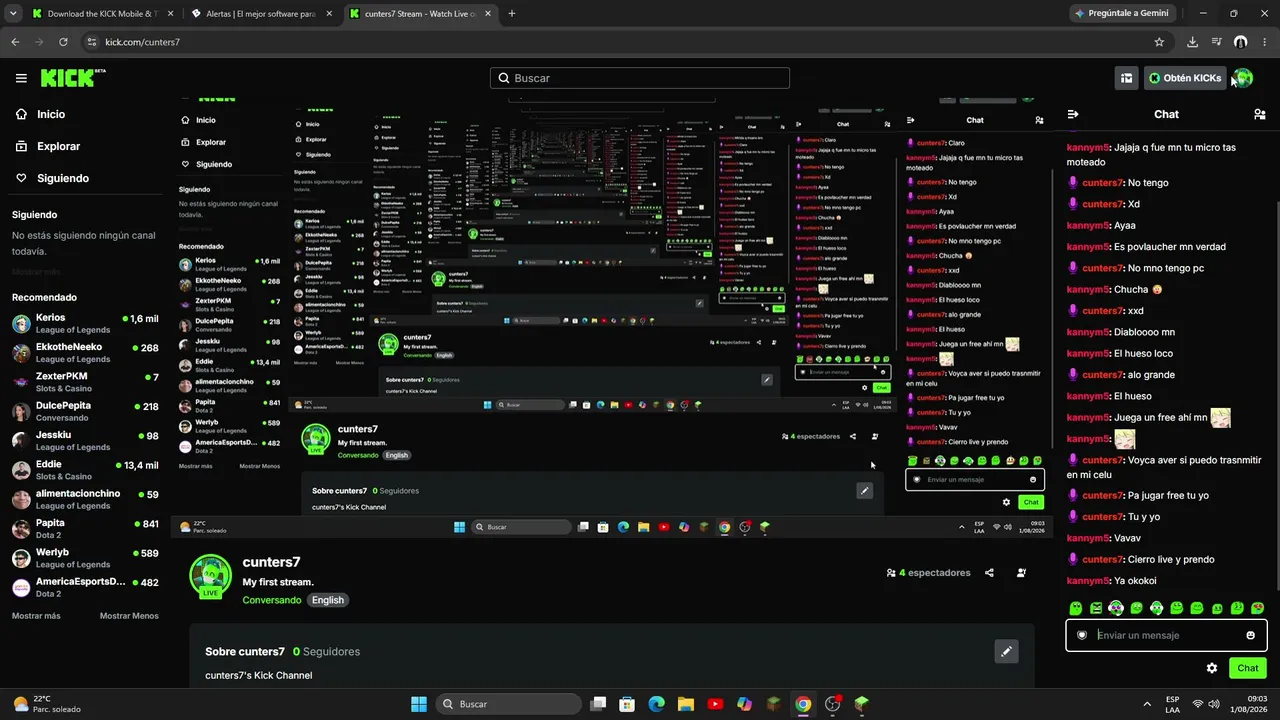The image size is (1280, 720).
Task: Click the Obtén KICKs button
Action: [1184, 78]
